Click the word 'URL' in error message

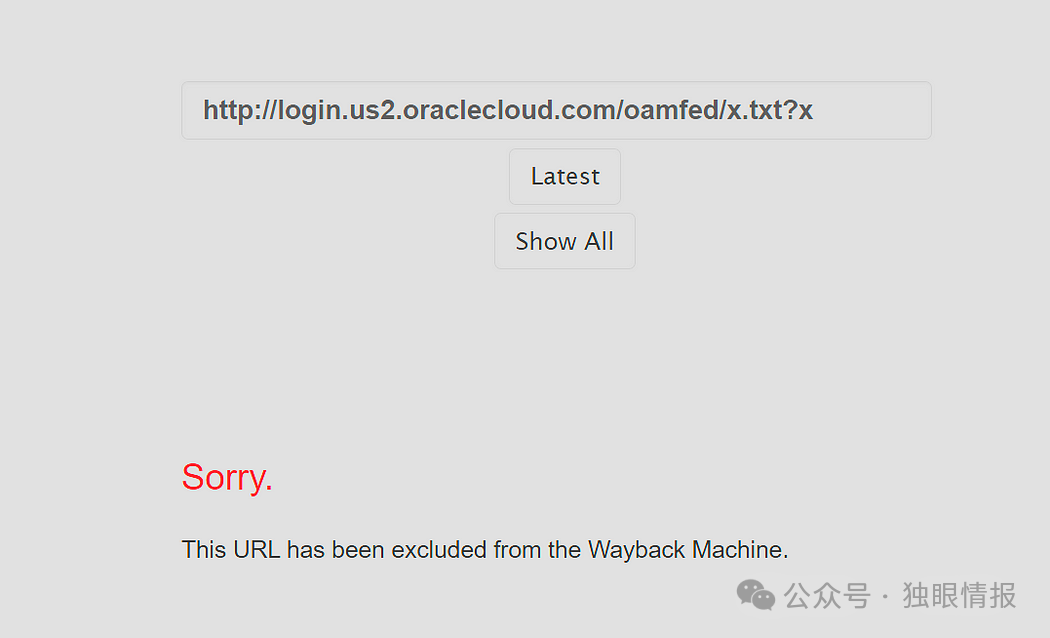257,550
